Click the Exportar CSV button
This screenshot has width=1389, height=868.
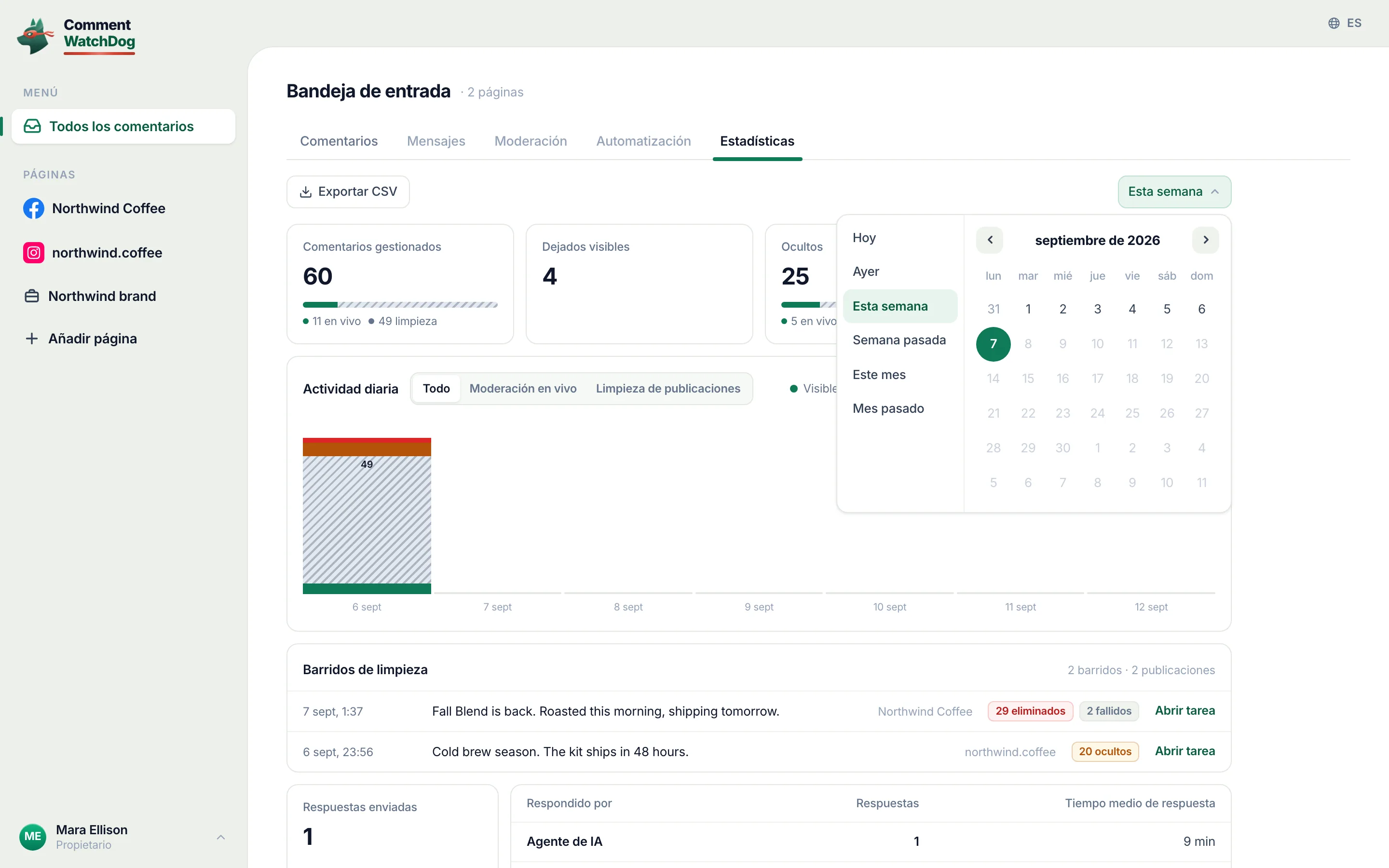pyautogui.click(x=348, y=192)
